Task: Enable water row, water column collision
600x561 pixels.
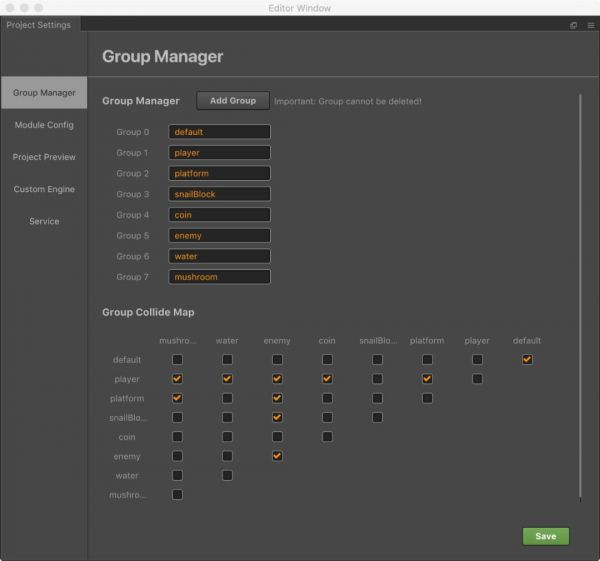Action: pos(227,475)
